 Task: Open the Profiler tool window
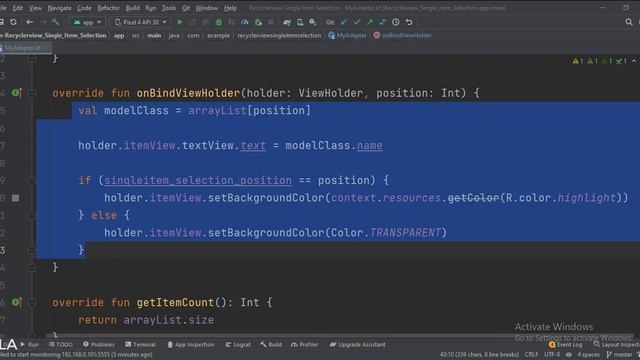[x=304, y=344]
